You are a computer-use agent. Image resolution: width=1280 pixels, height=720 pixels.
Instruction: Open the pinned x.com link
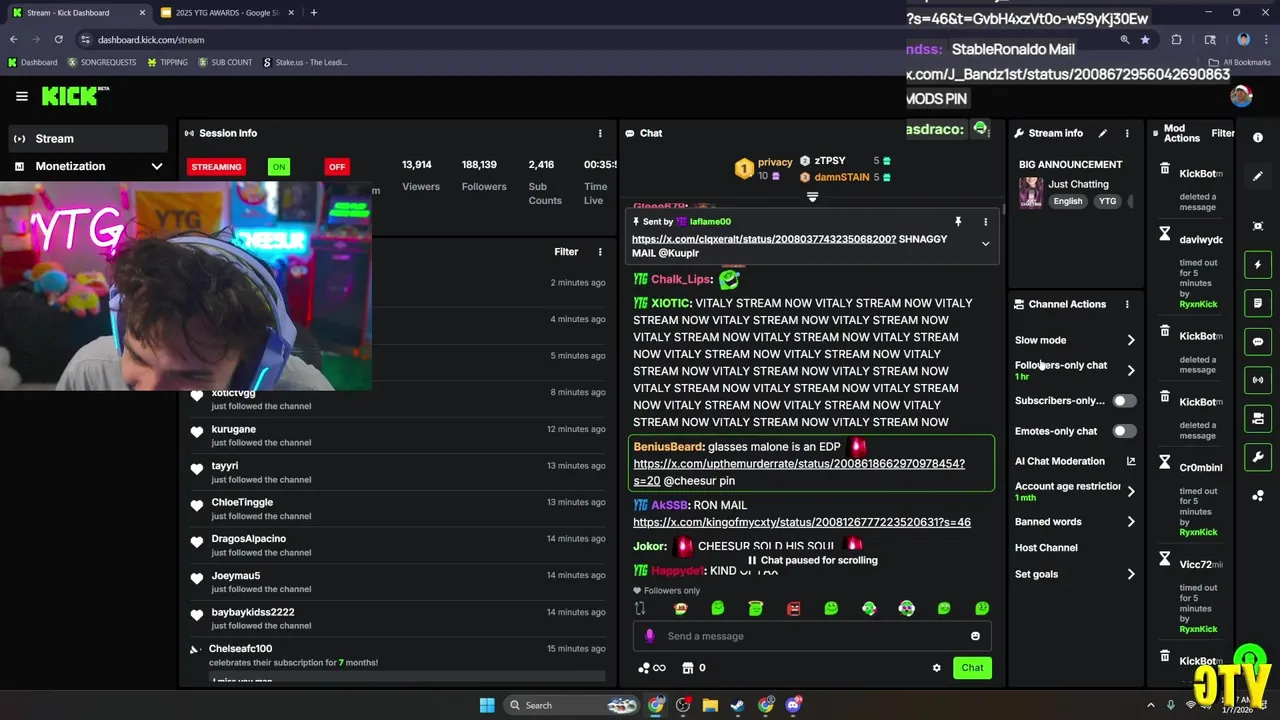764,240
